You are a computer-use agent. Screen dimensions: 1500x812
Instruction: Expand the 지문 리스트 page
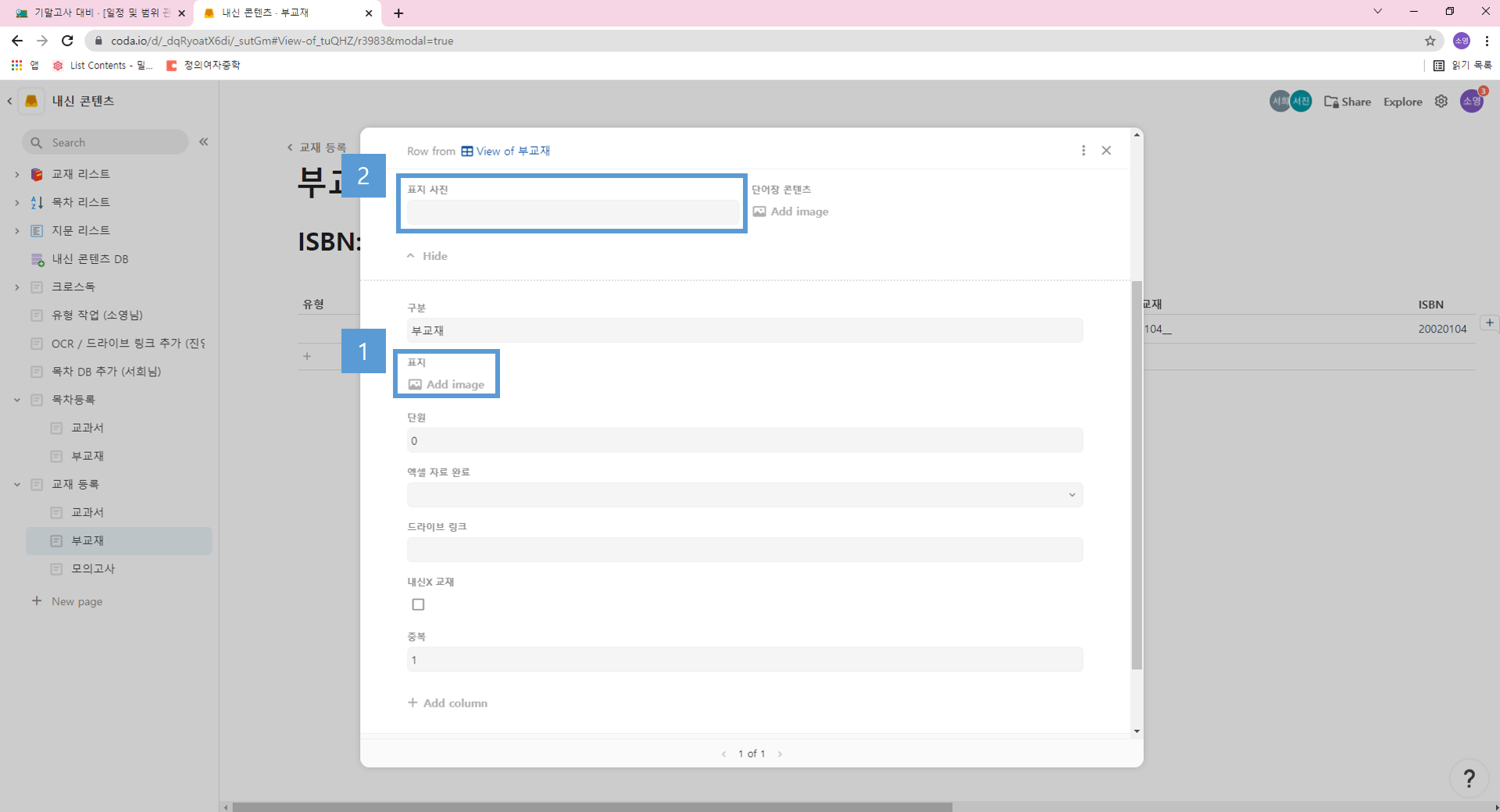pos(16,230)
